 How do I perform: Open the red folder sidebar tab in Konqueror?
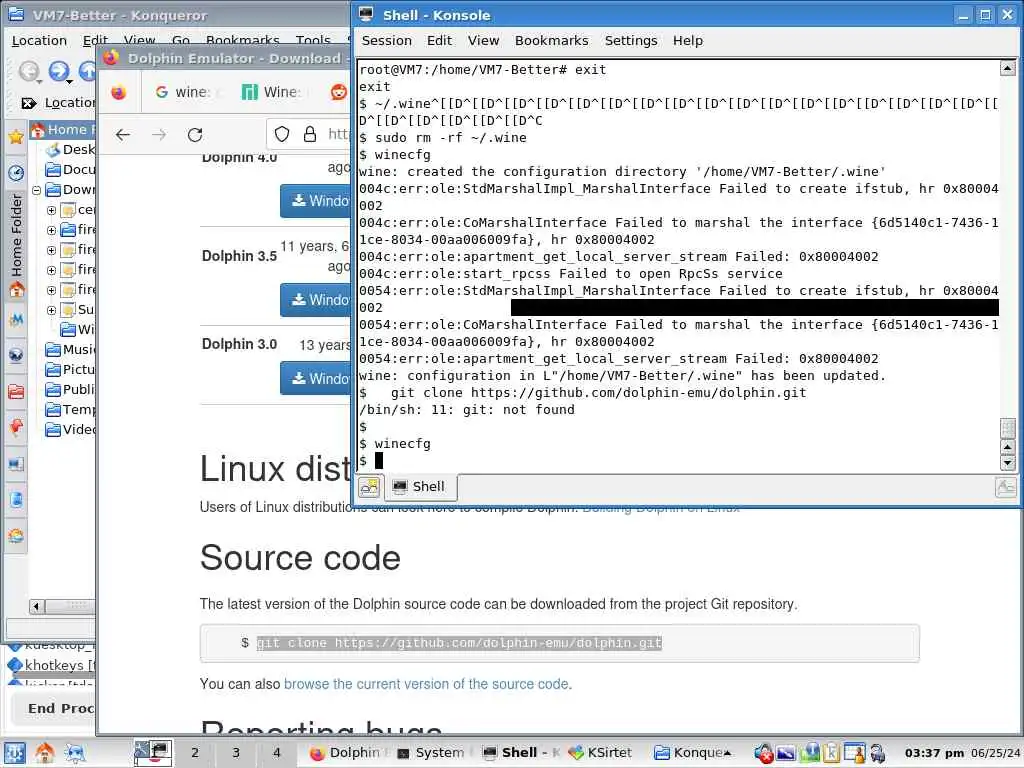click(16, 391)
